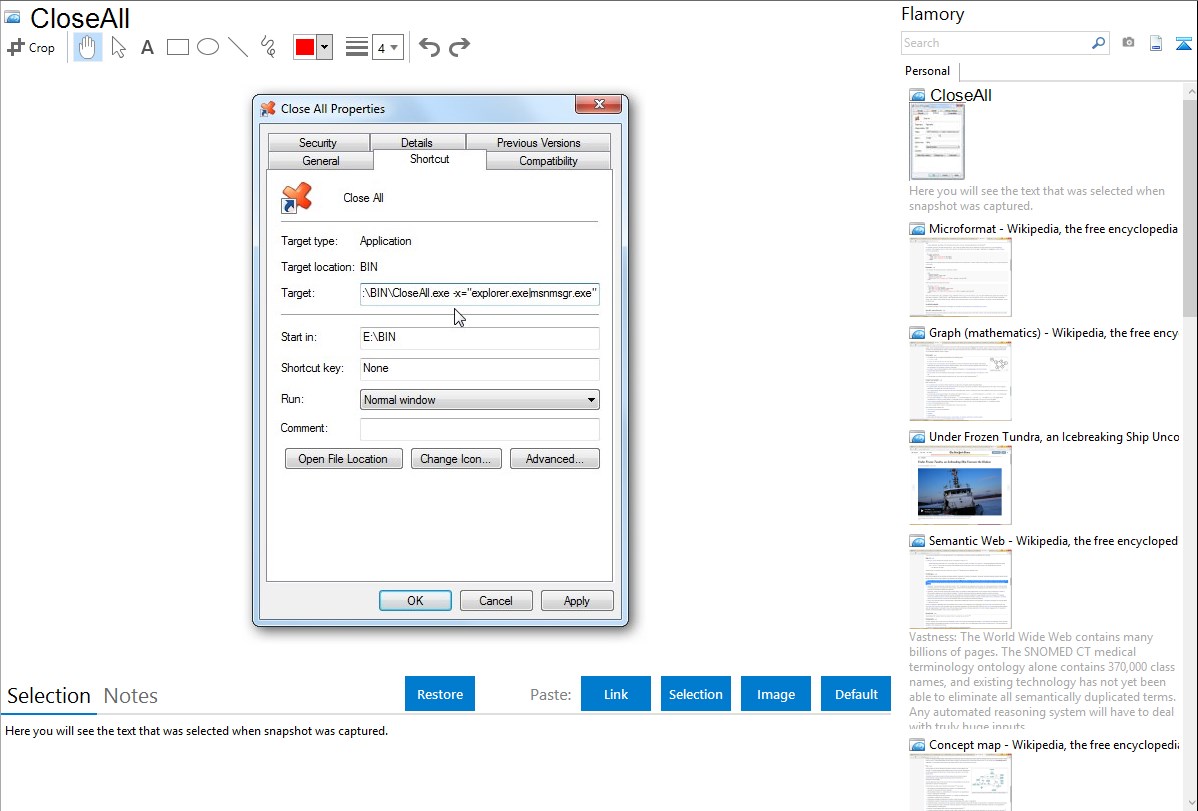Screen dimensions: 1198x811
Task: Click Cancel in Close All Properties
Action: (x=497, y=601)
